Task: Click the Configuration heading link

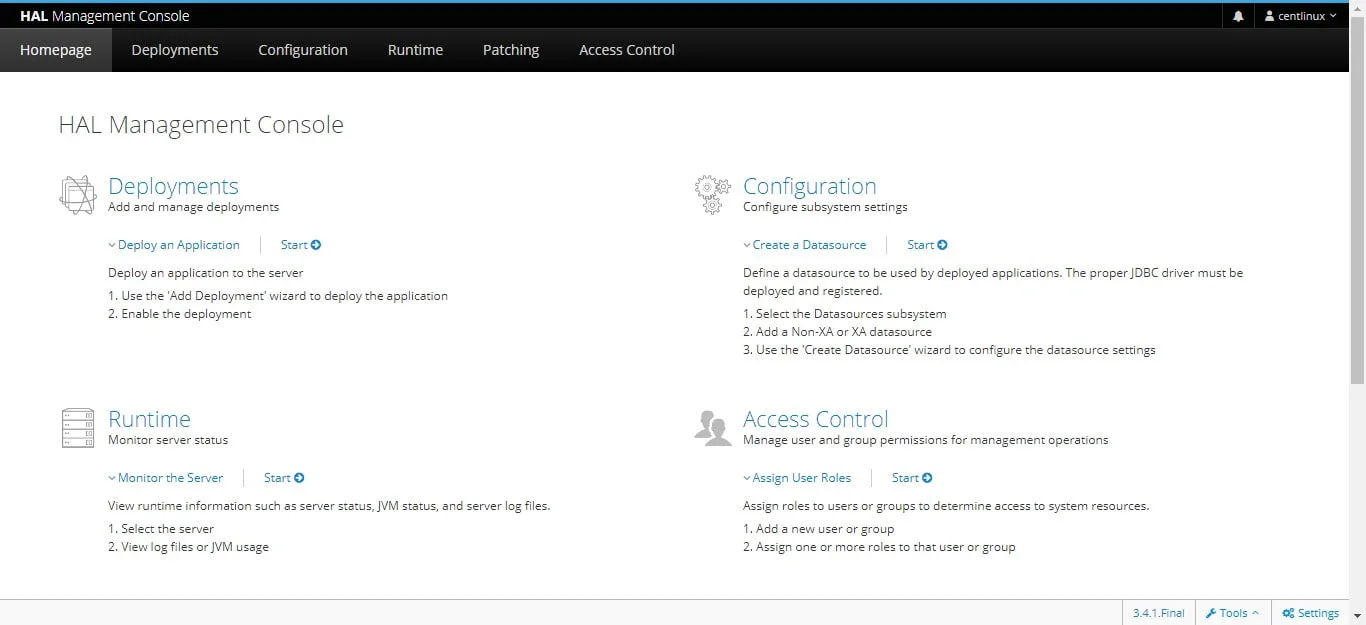Action: pos(810,186)
